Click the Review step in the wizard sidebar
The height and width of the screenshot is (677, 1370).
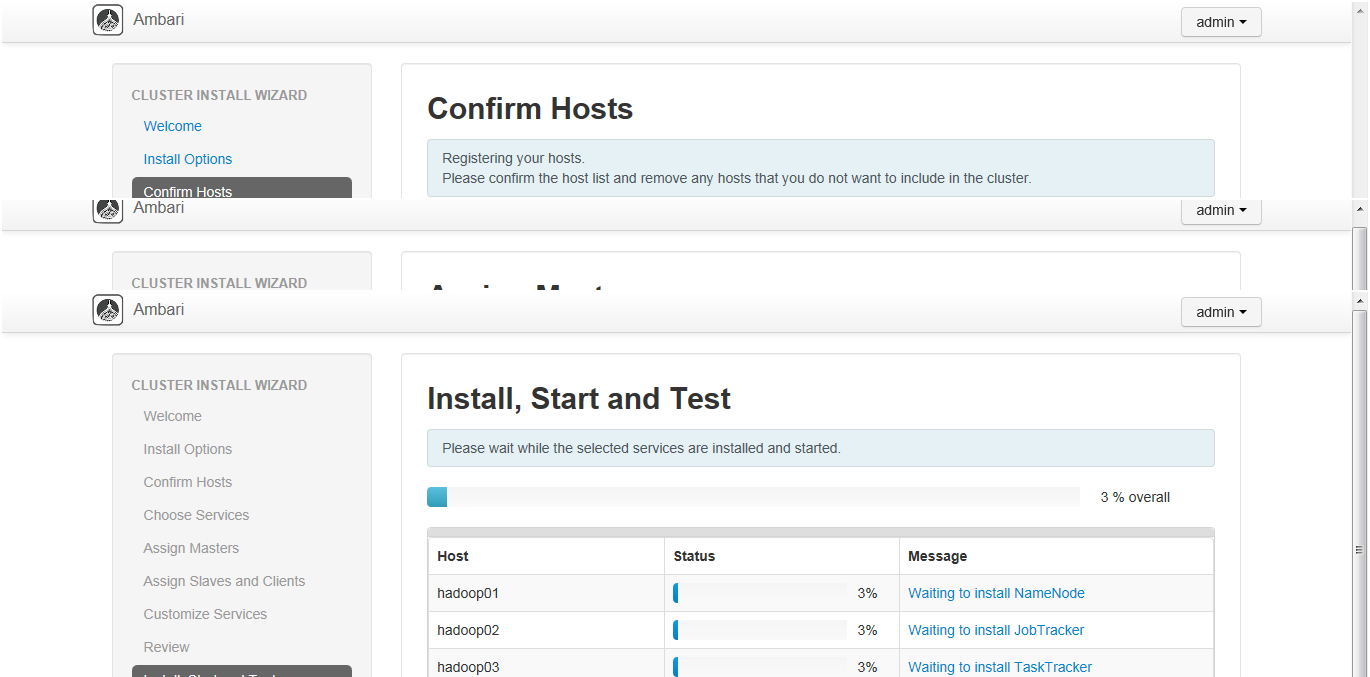click(166, 647)
